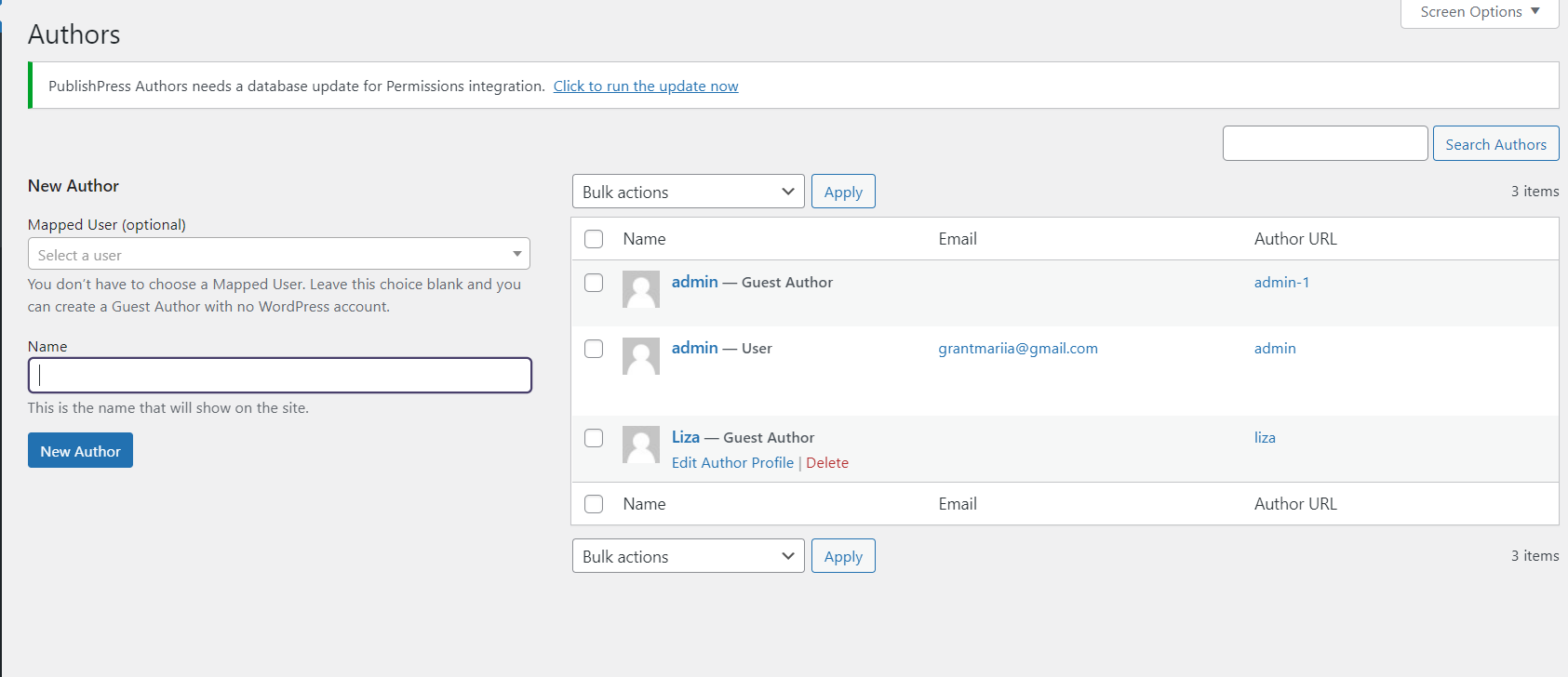Image resolution: width=1568 pixels, height=677 pixels.
Task: Run the database update link
Action: tap(646, 86)
